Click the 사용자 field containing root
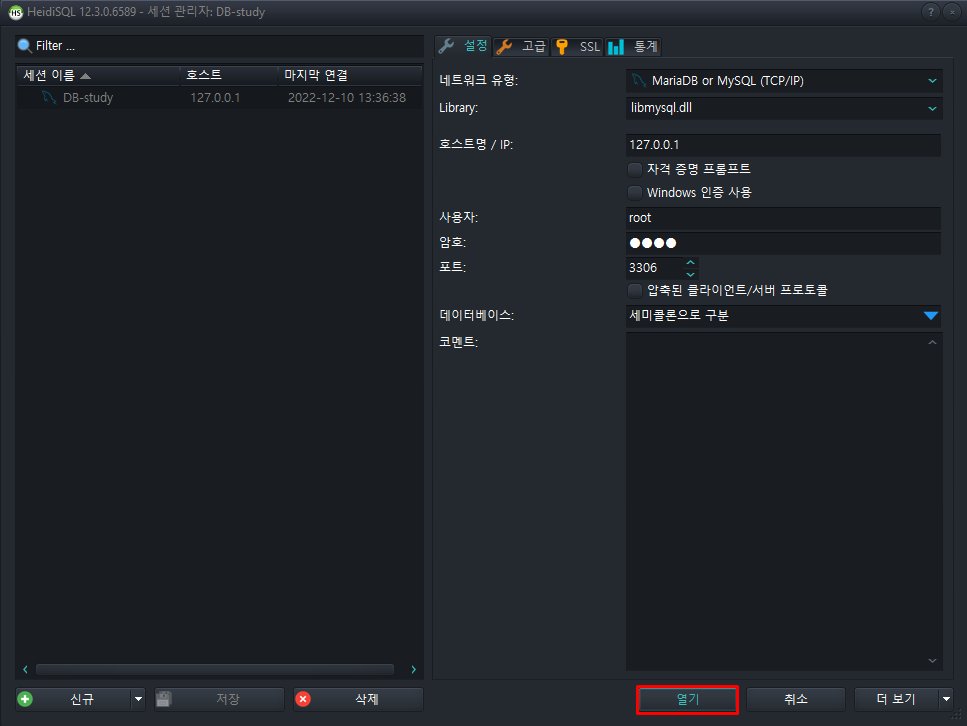Image resolution: width=967 pixels, height=726 pixels. pos(783,218)
